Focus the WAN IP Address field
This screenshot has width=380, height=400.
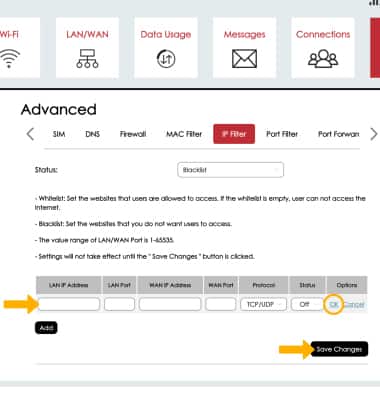point(170,304)
